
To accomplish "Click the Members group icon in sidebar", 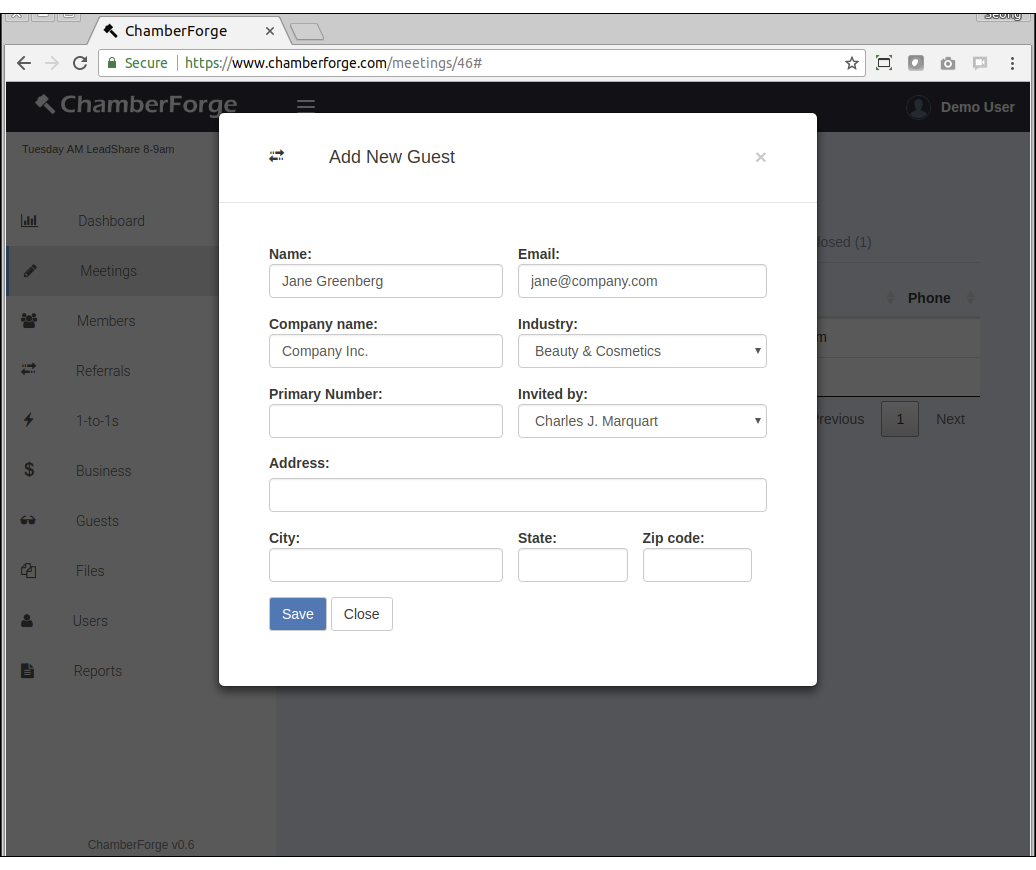I will pyautogui.click(x=29, y=321).
